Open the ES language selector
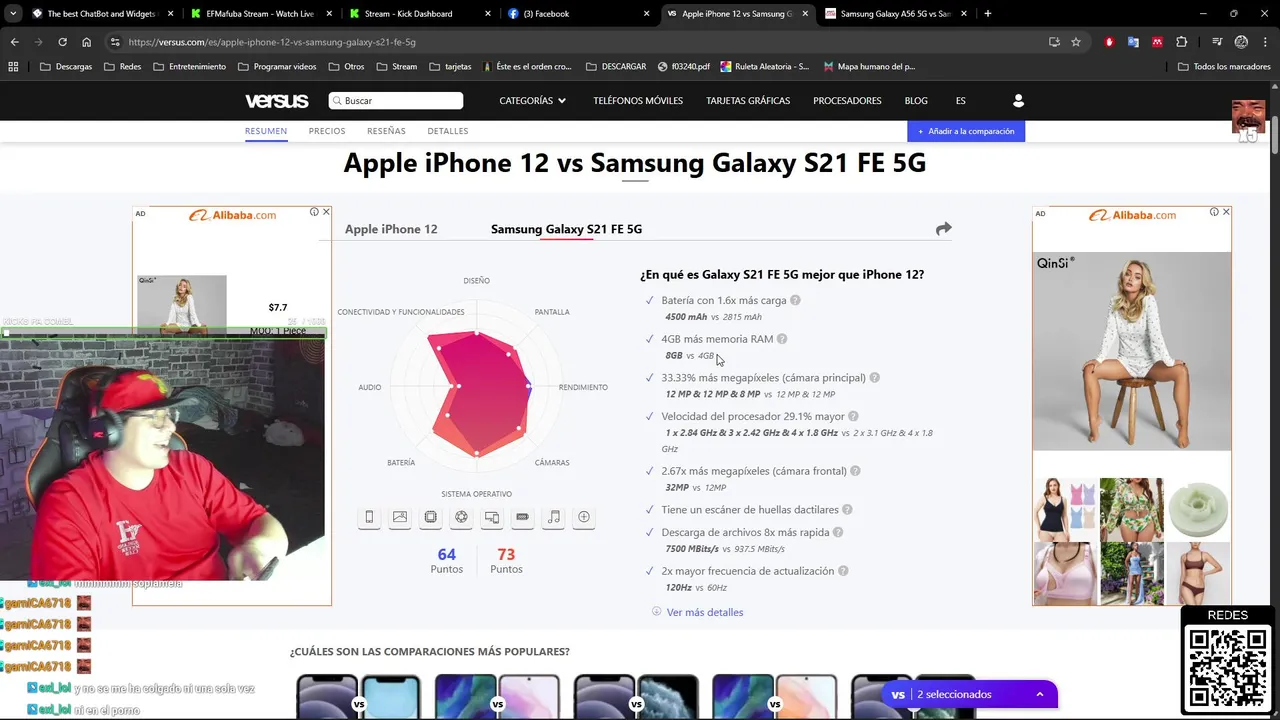 tap(961, 101)
